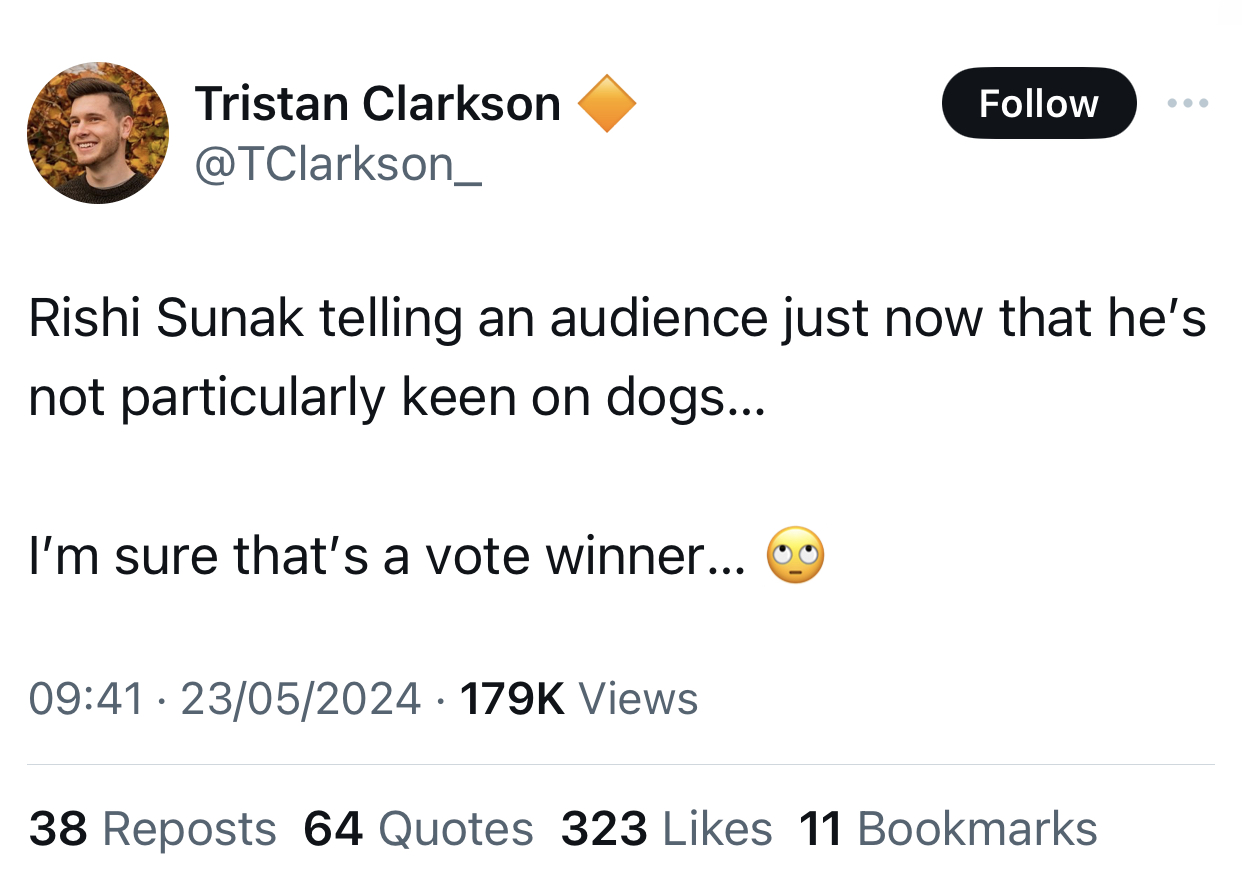This screenshot has width=1242, height=878.
Task: Click the 09:41 timestamp
Action: [x=86, y=697]
